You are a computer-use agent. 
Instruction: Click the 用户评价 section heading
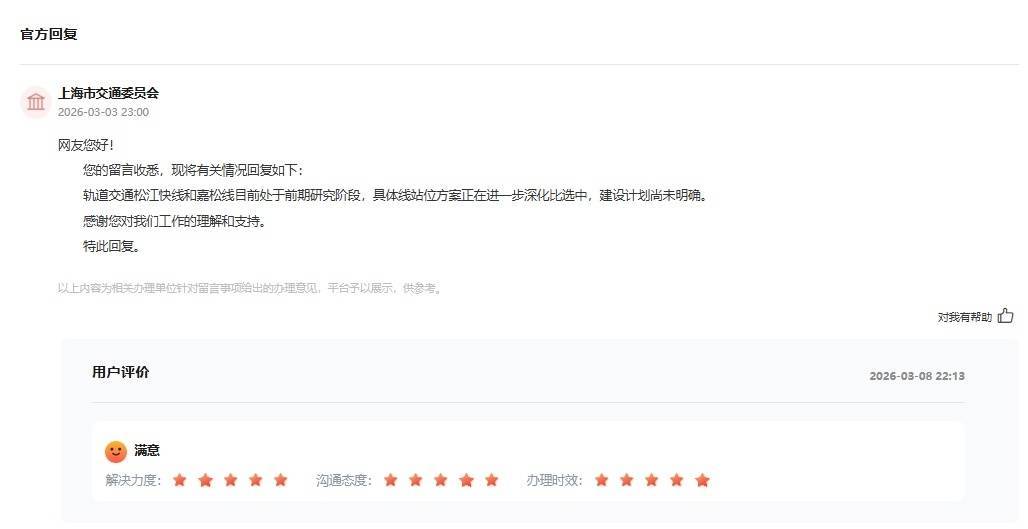point(121,372)
